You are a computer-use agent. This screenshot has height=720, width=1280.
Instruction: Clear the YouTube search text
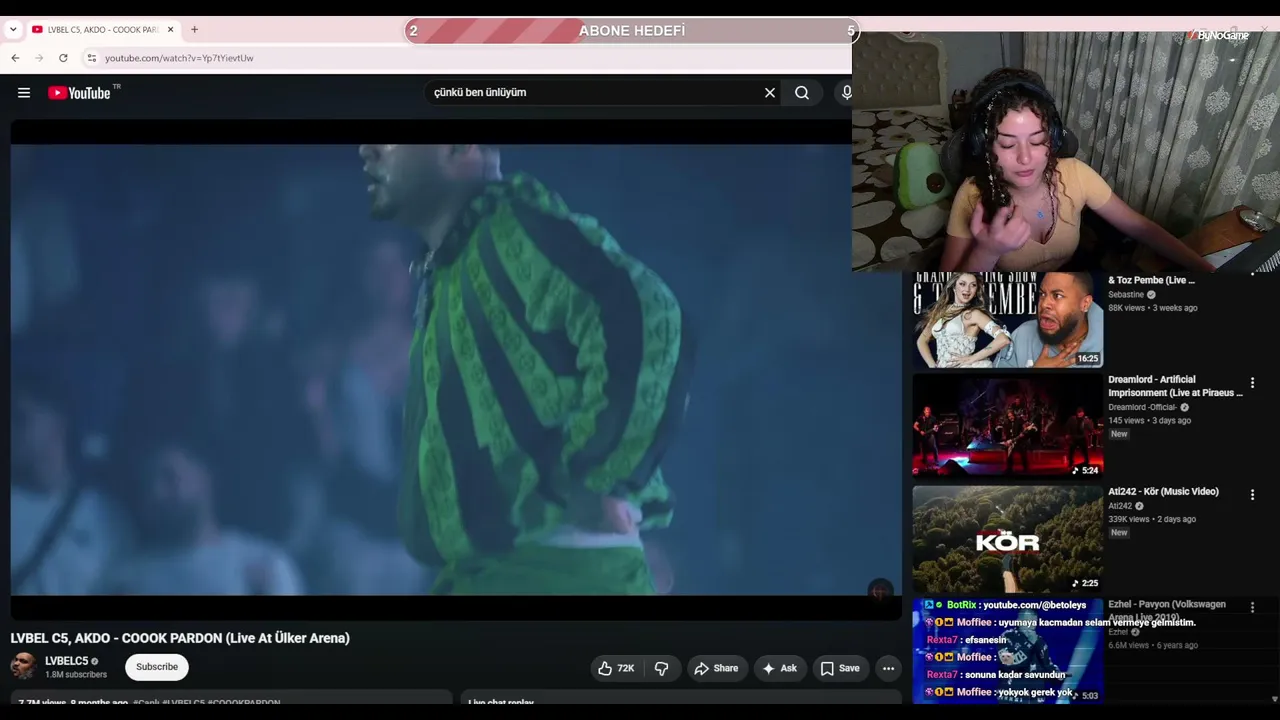pos(770,93)
